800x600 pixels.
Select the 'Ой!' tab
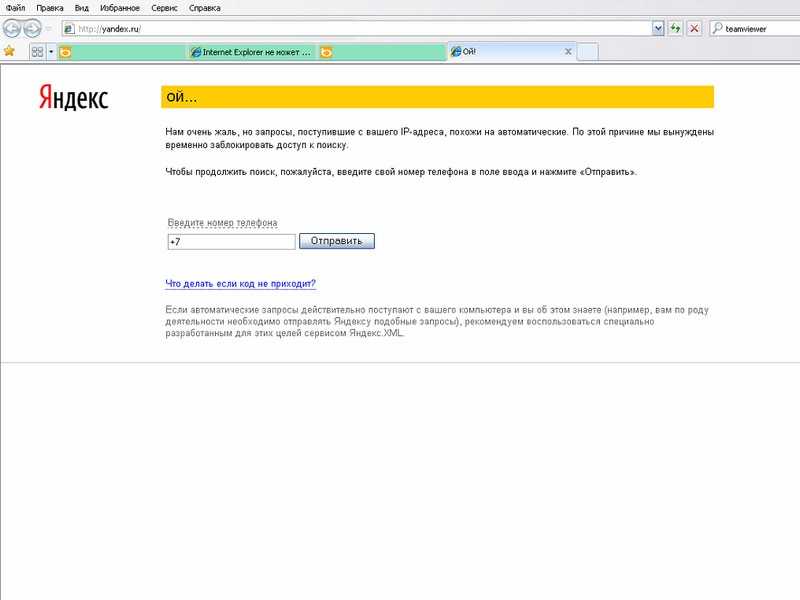pos(512,52)
